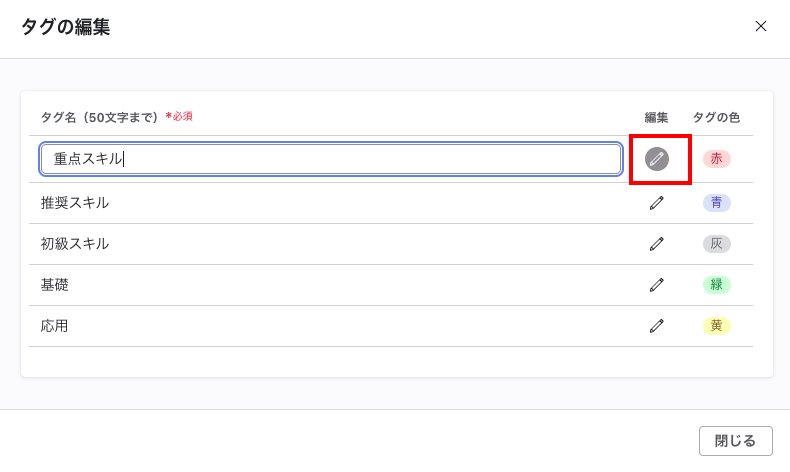This screenshot has width=790, height=472.
Task: Open editing for the 基礎 tag
Action: (656, 285)
